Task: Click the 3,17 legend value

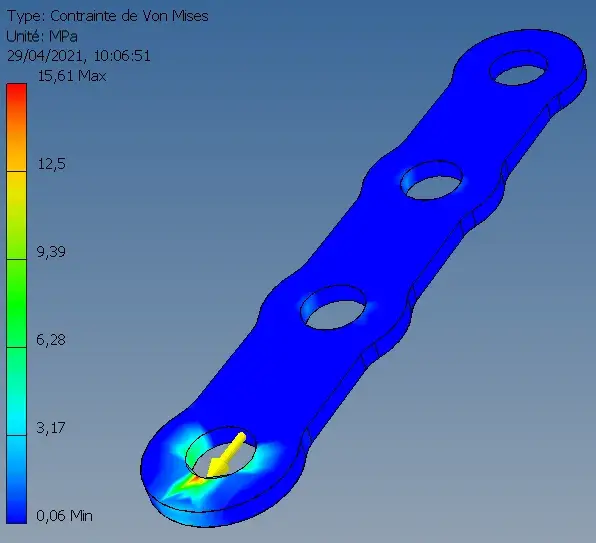Action: pos(51,427)
